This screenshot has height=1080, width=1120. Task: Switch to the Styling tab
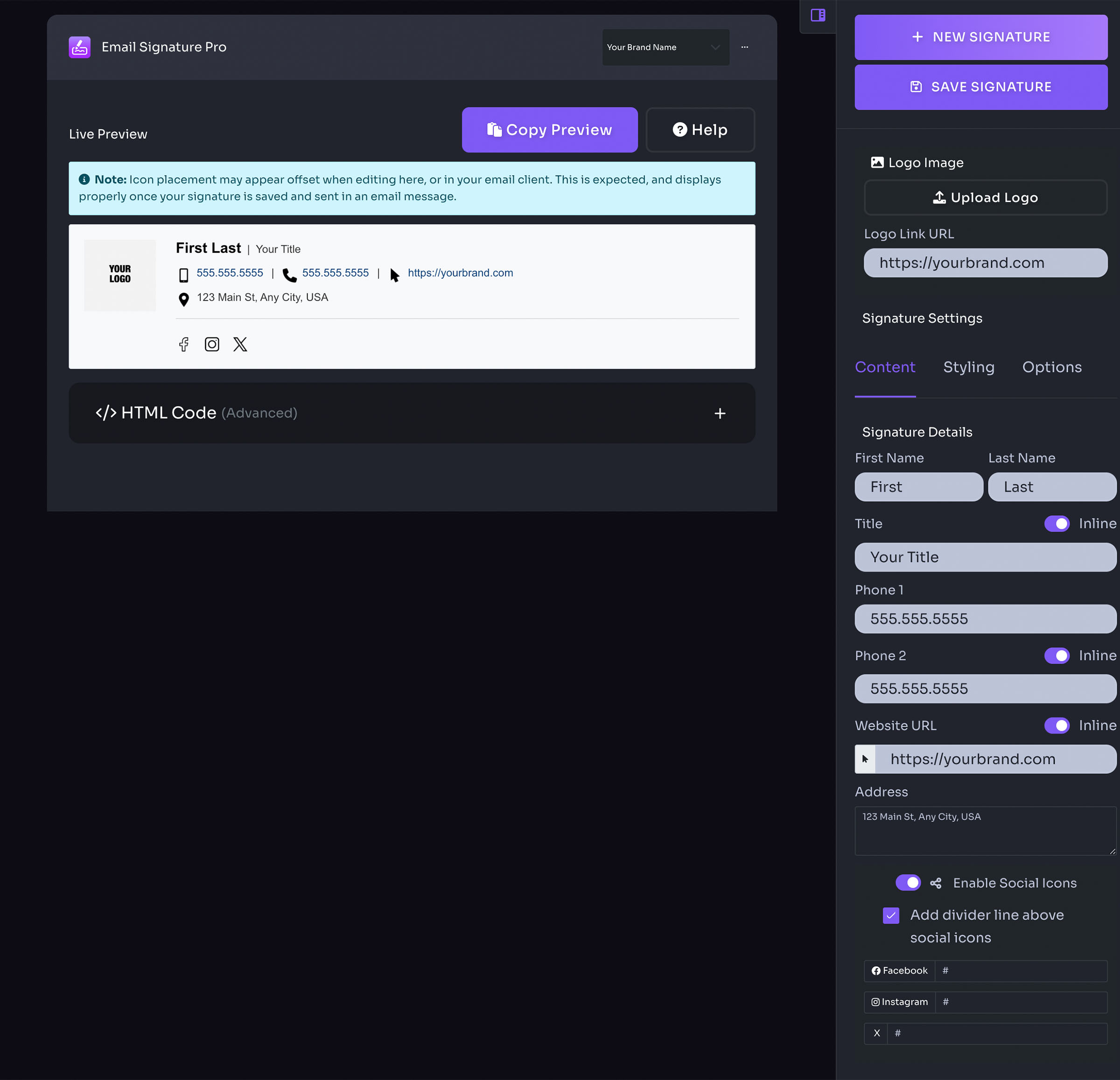pyautogui.click(x=969, y=367)
